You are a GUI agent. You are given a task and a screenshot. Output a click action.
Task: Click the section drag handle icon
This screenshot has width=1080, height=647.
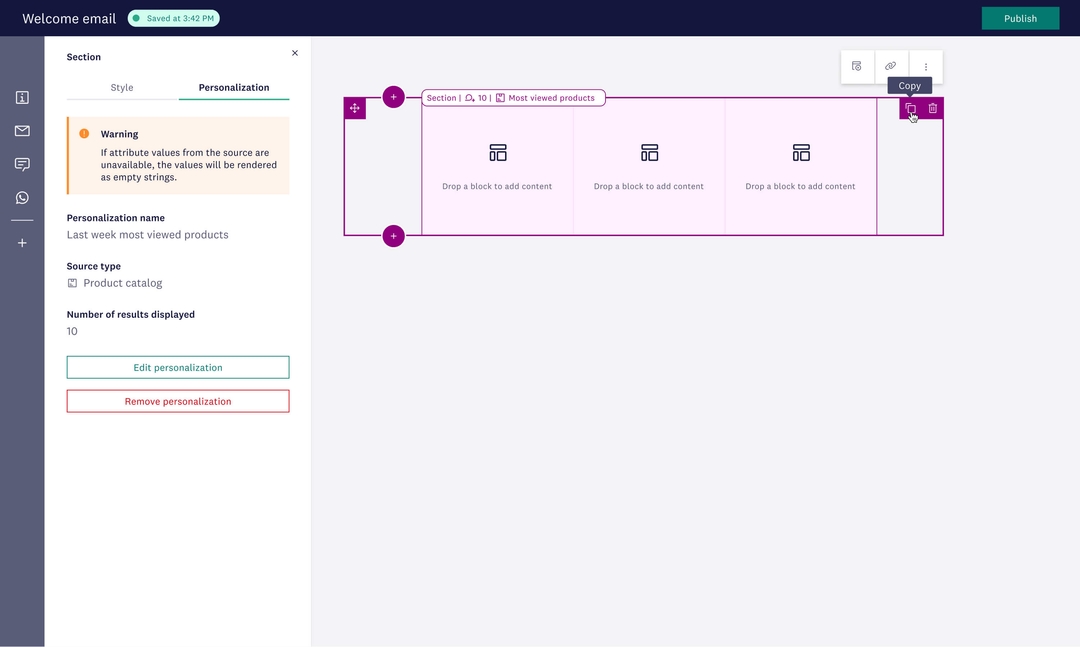click(x=355, y=107)
